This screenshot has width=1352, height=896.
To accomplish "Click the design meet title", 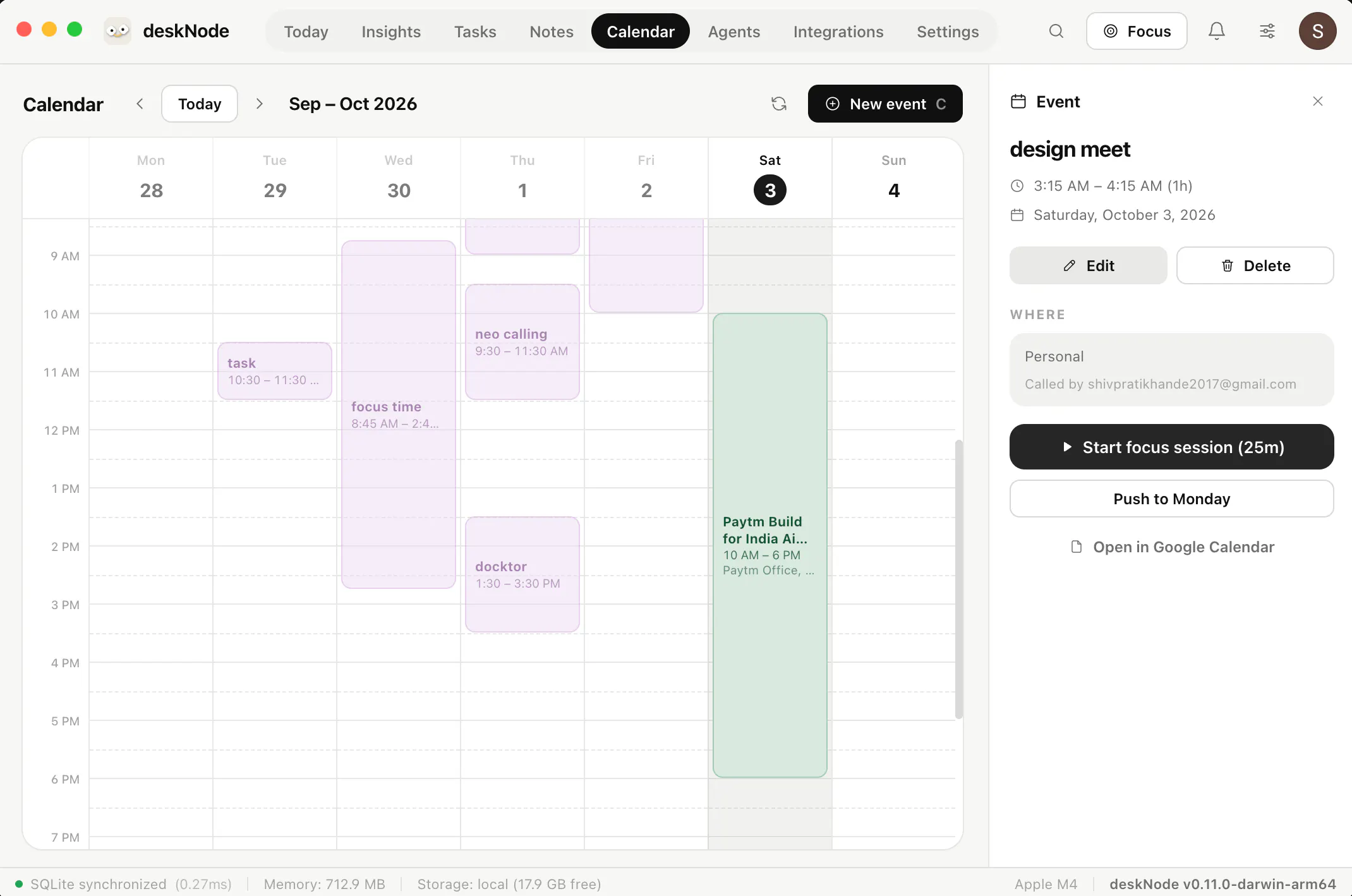I will coord(1070,149).
